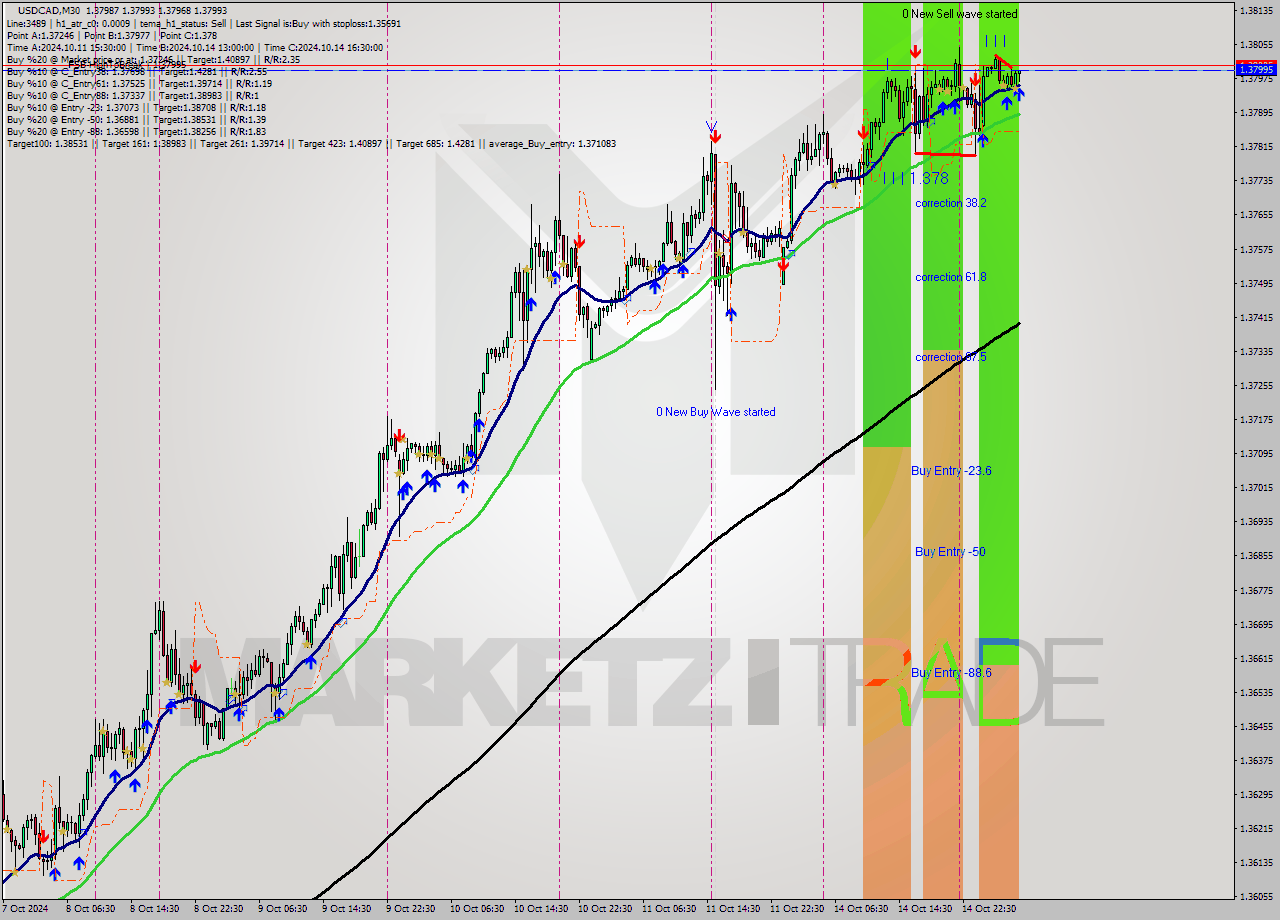The height and width of the screenshot is (920, 1280).
Task: Click the 'Buy Entry -88.6' zone label
Action: (x=951, y=673)
